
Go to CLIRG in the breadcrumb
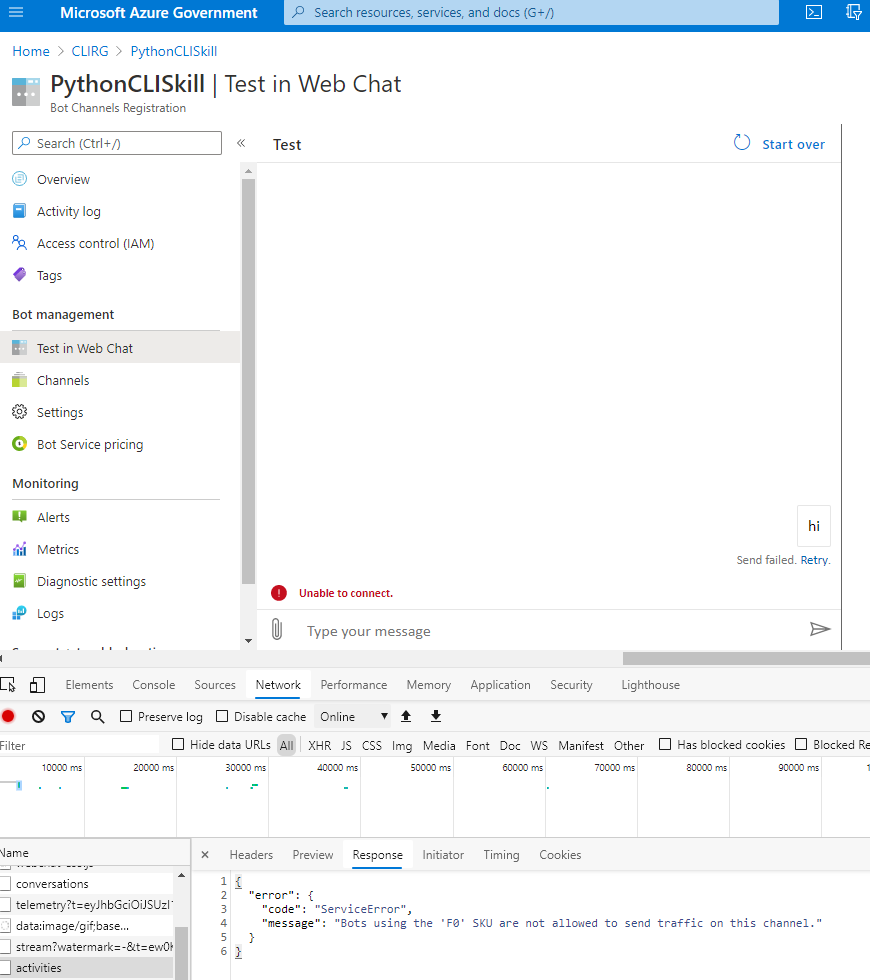coord(89,51)
